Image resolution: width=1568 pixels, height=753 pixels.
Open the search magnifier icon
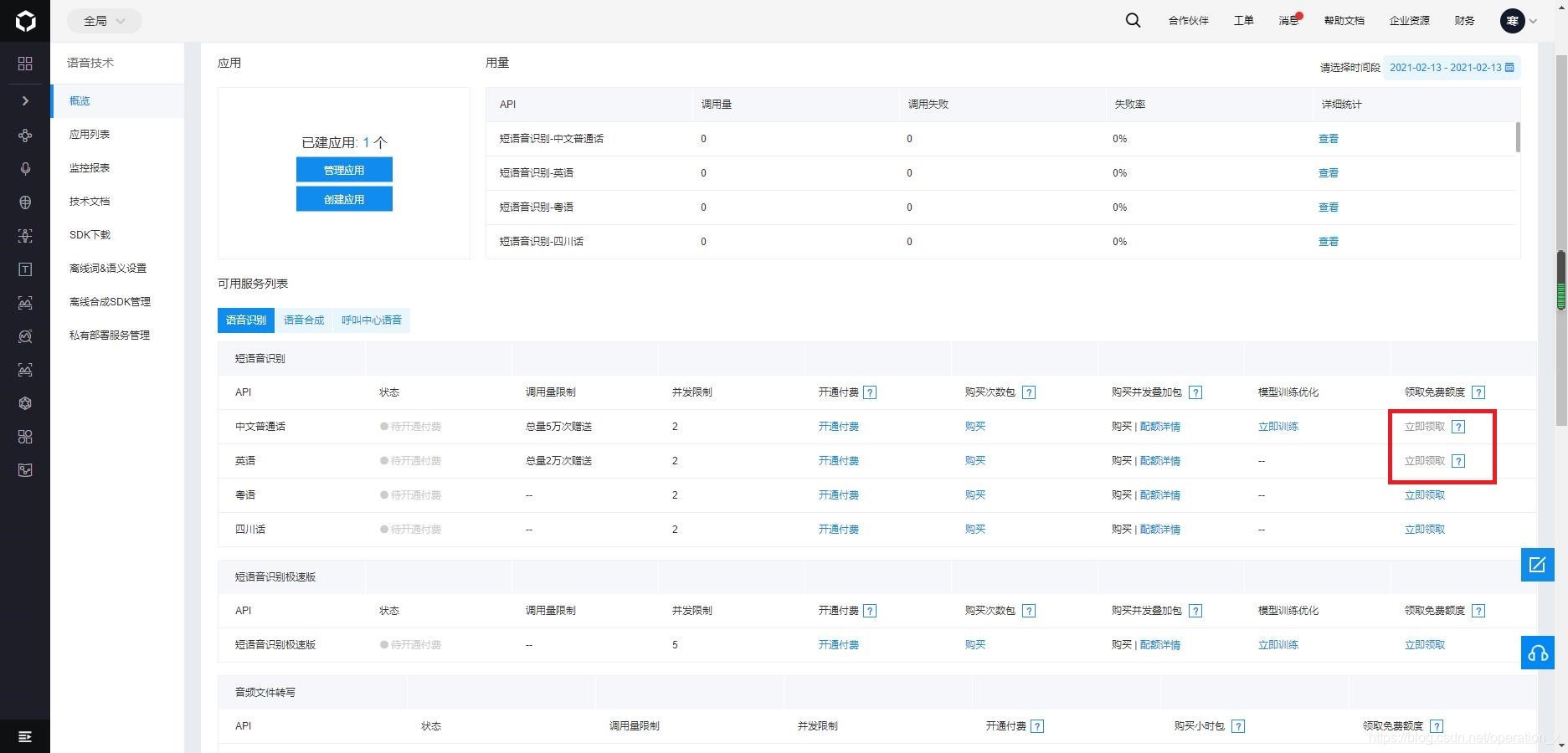[x=1133, y=21]
